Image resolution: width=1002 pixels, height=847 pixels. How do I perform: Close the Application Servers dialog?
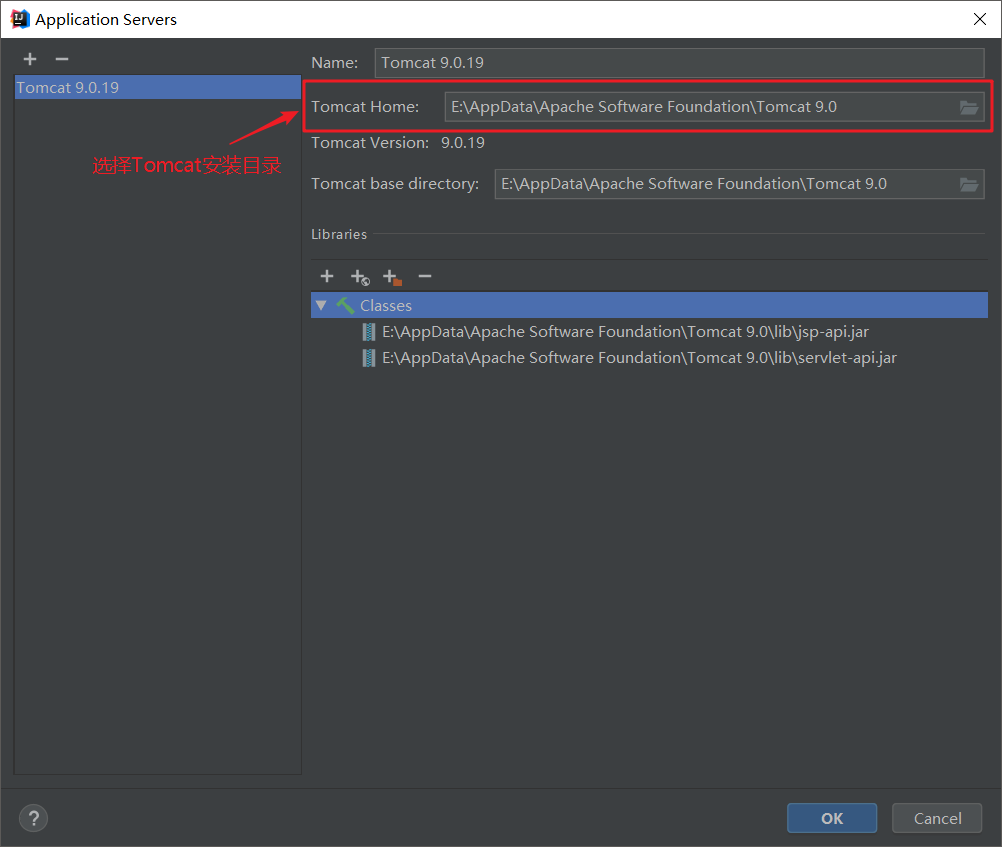[980, 19]
